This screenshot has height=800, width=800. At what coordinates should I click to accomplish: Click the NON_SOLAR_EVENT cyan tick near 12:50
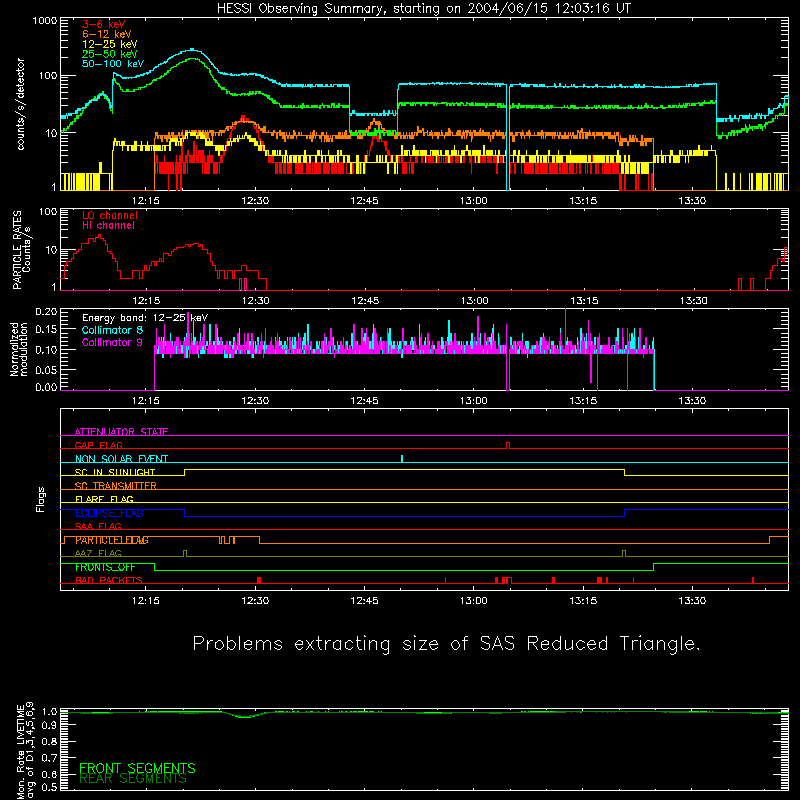(x=402, y=459)
